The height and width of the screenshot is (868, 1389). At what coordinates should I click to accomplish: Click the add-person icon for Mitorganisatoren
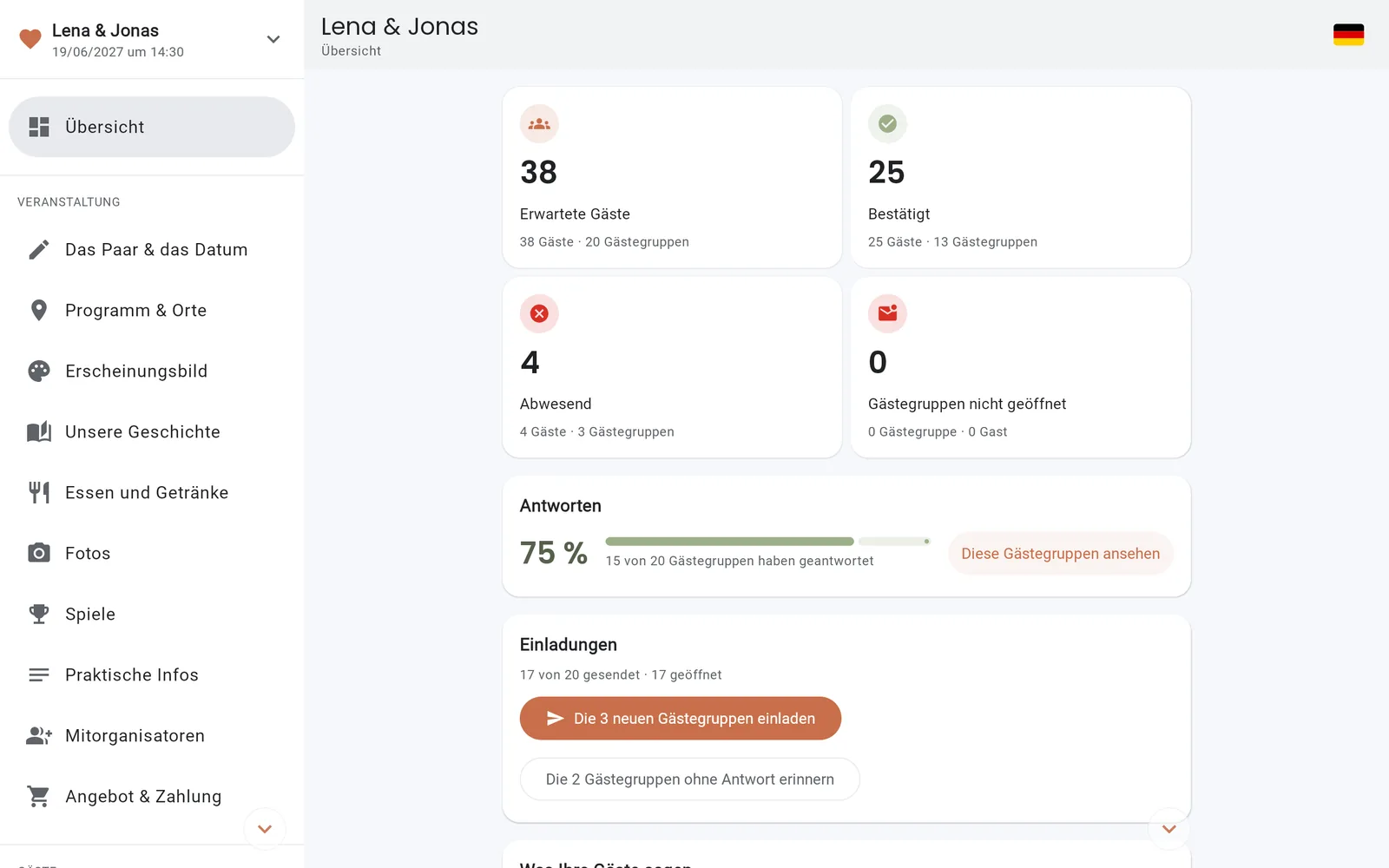pyautogui.click(x=39, y=736)
